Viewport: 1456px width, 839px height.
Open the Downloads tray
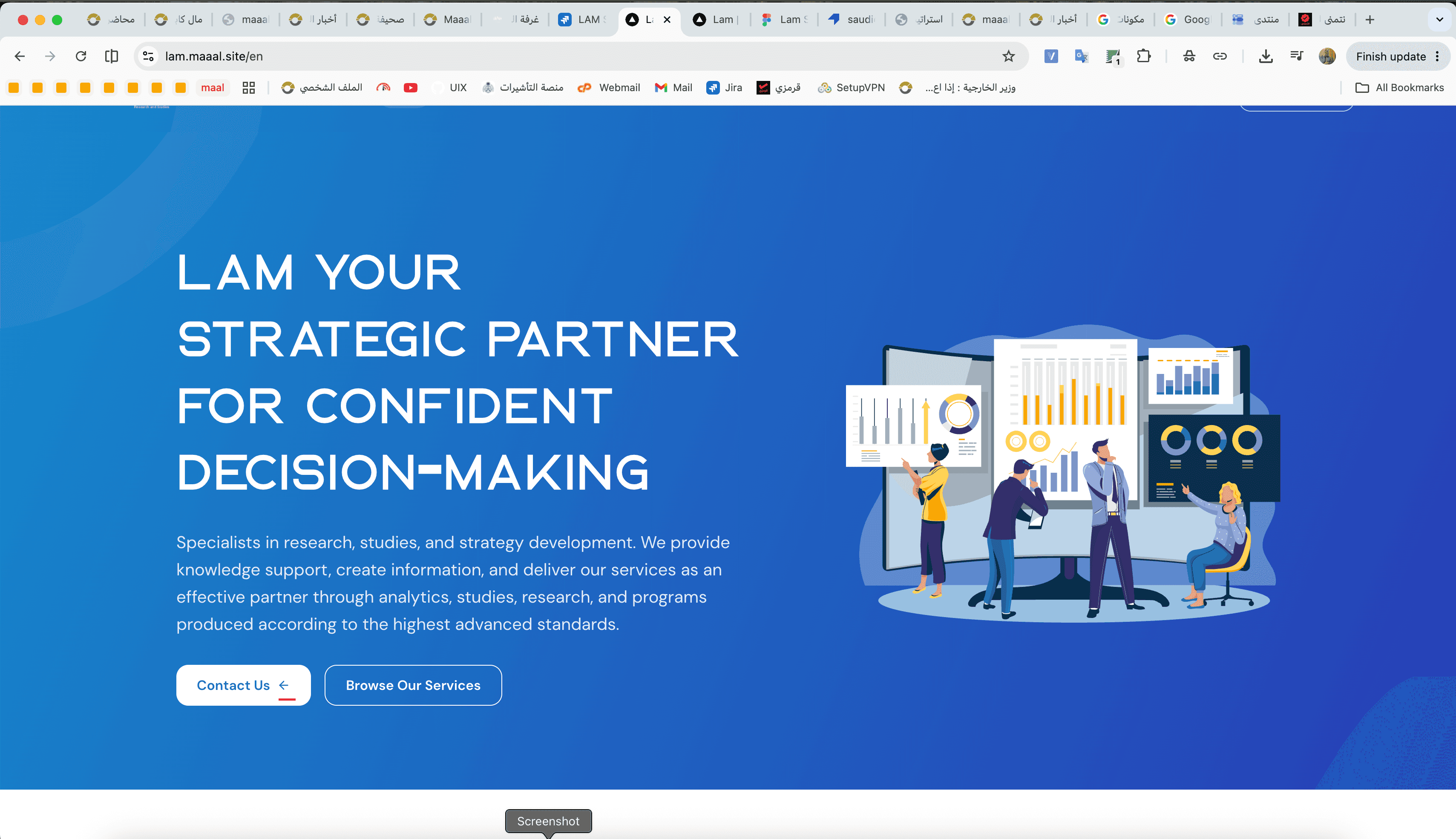point(1265,56)
